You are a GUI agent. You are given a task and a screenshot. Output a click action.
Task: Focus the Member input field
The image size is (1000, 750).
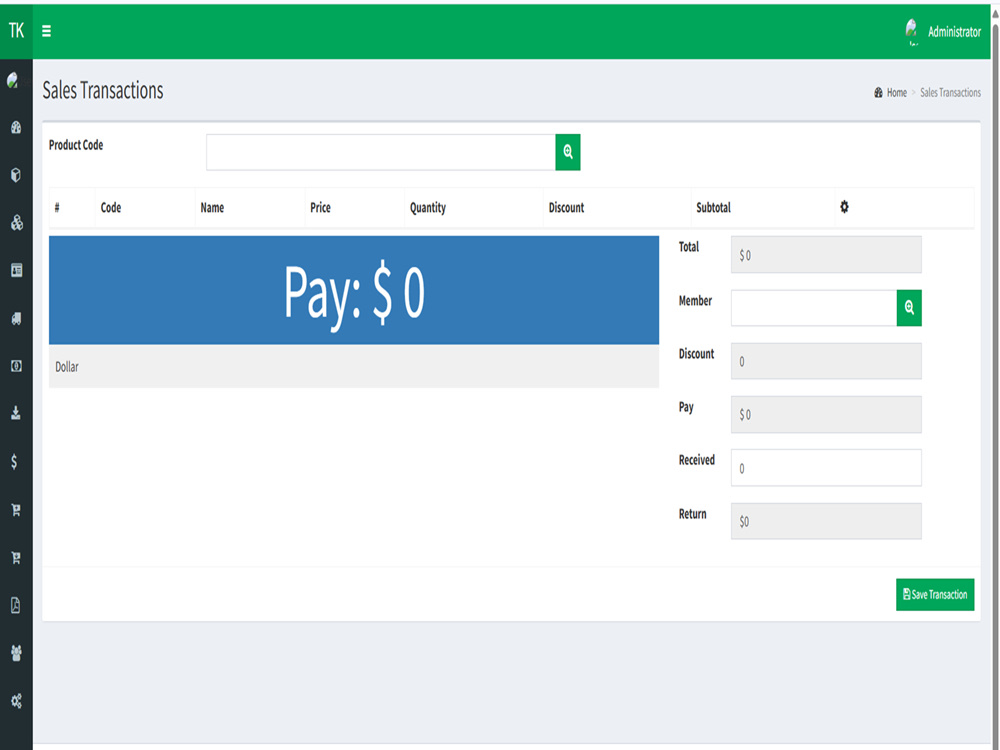click(x=814, y=308)
